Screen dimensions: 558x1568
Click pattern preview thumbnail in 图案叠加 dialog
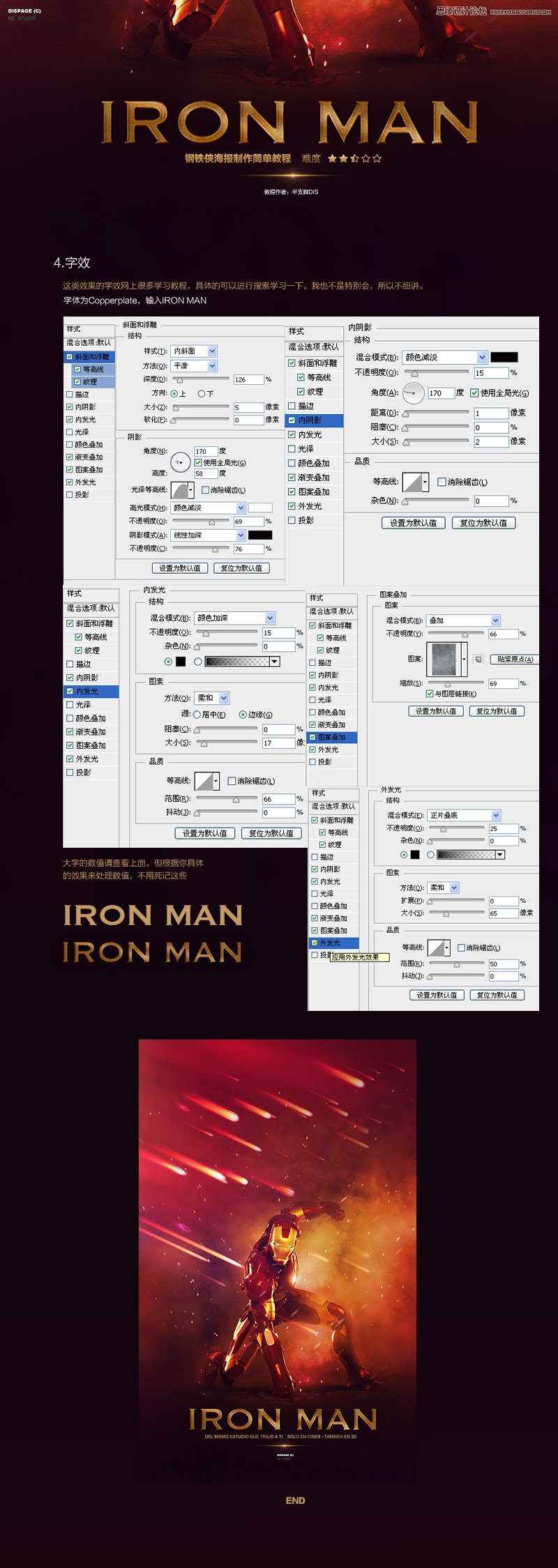(444, 659)
